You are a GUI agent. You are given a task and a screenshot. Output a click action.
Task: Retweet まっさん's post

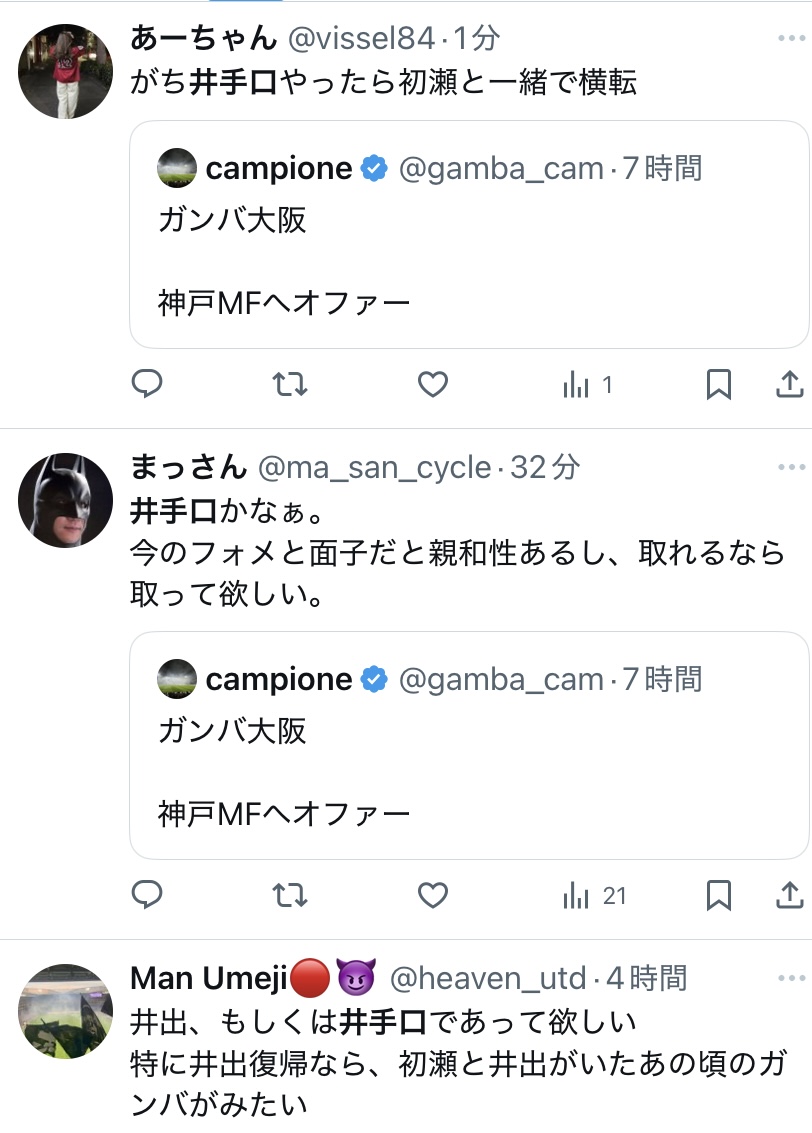[x=290, y=895]
